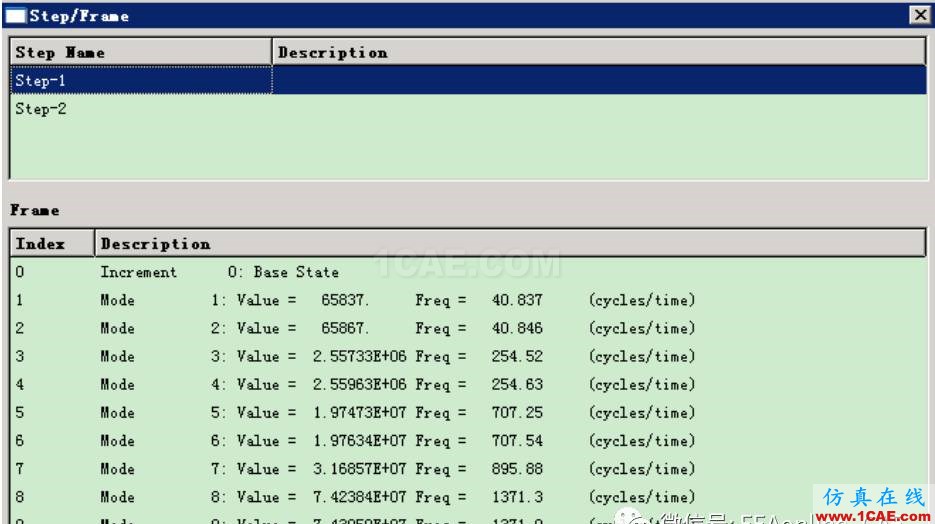The width and height of the screenshot is (935, 524).
Task: Click index cell 5 in Frame table
Action: pos(20,413)
